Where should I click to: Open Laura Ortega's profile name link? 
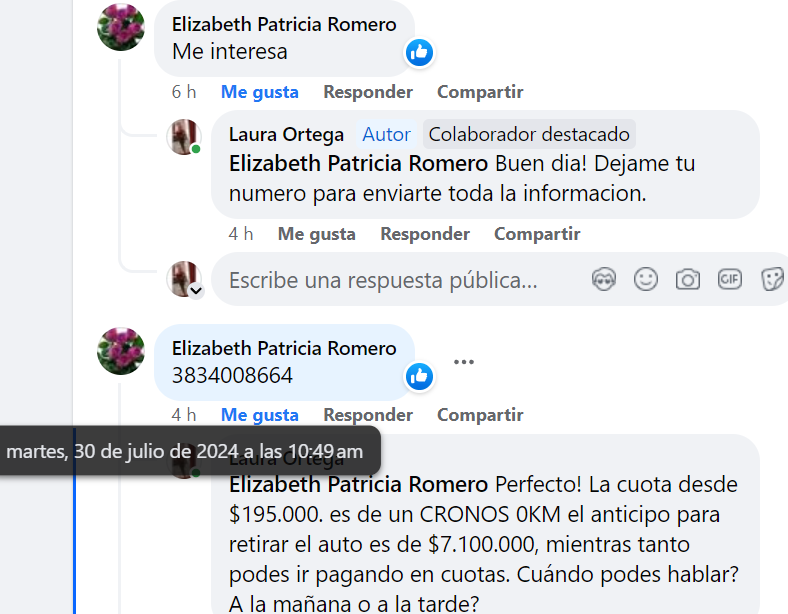click(x=286, y=135)
